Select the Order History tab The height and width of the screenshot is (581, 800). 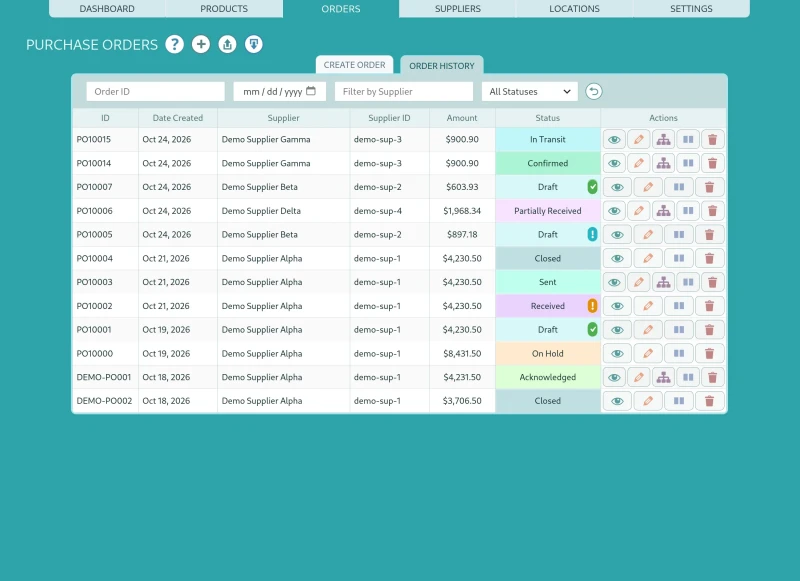click(x=442, y=65)
